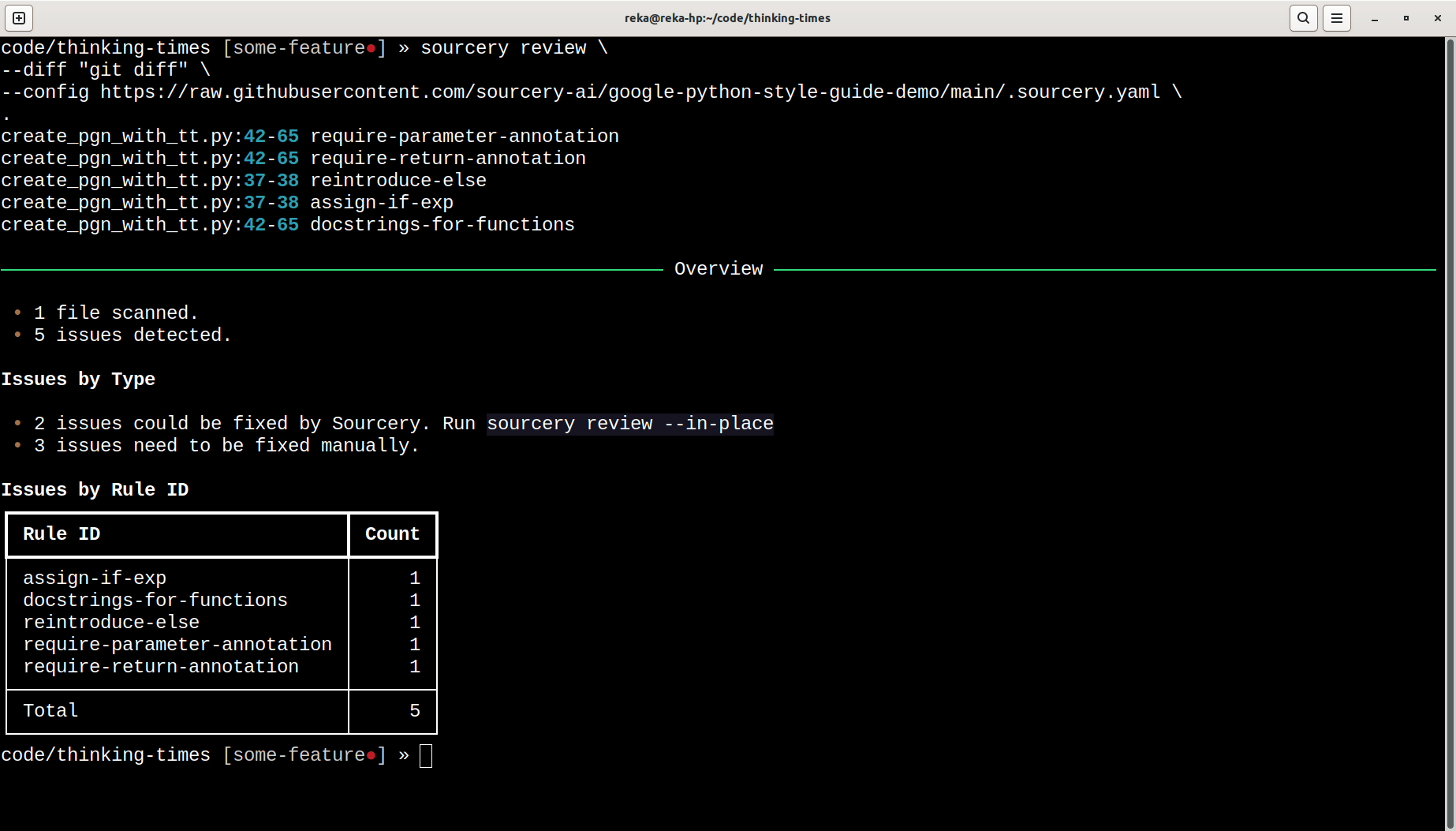Click the '[some-feature]' branch in bottom prompt

(304, 755)
